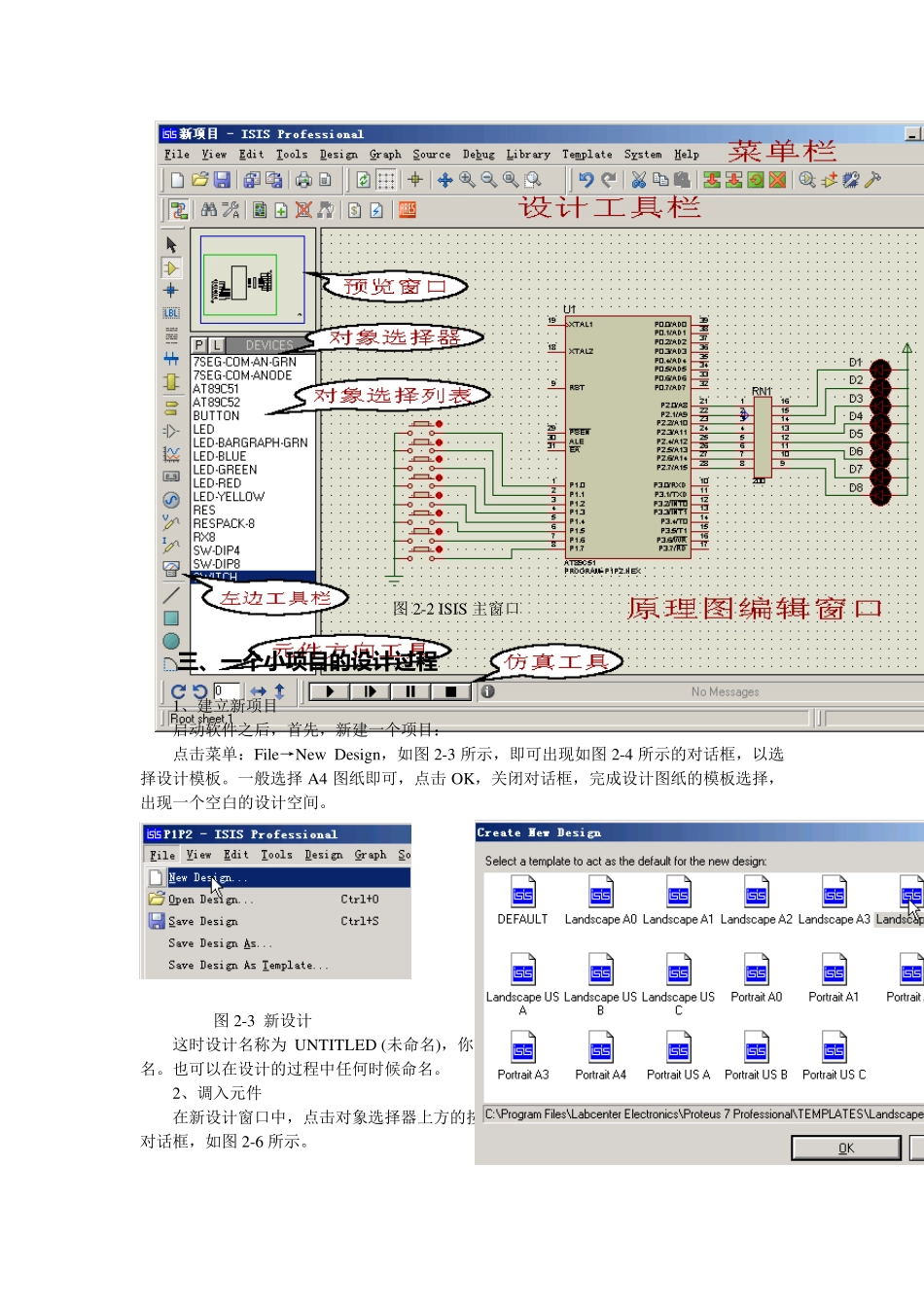Click the Redraw display icon

click(363, 180)
